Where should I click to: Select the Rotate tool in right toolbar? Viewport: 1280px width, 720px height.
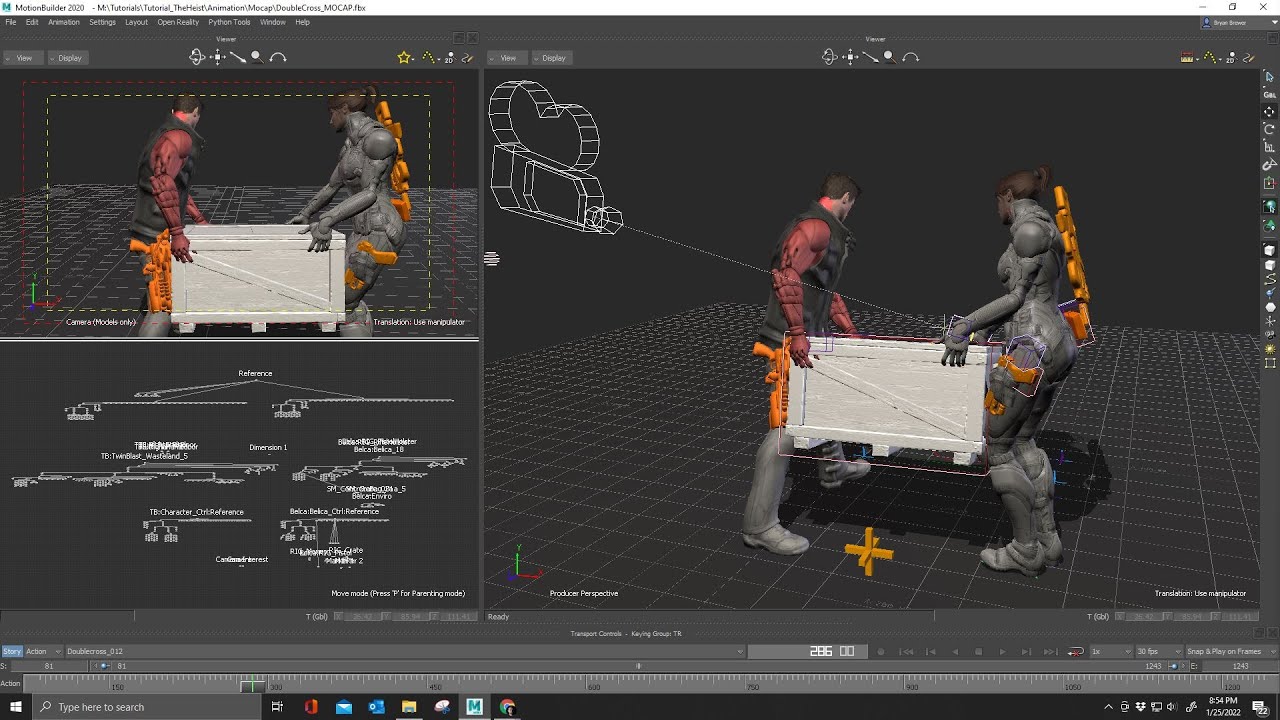(x=1270, y=129)
